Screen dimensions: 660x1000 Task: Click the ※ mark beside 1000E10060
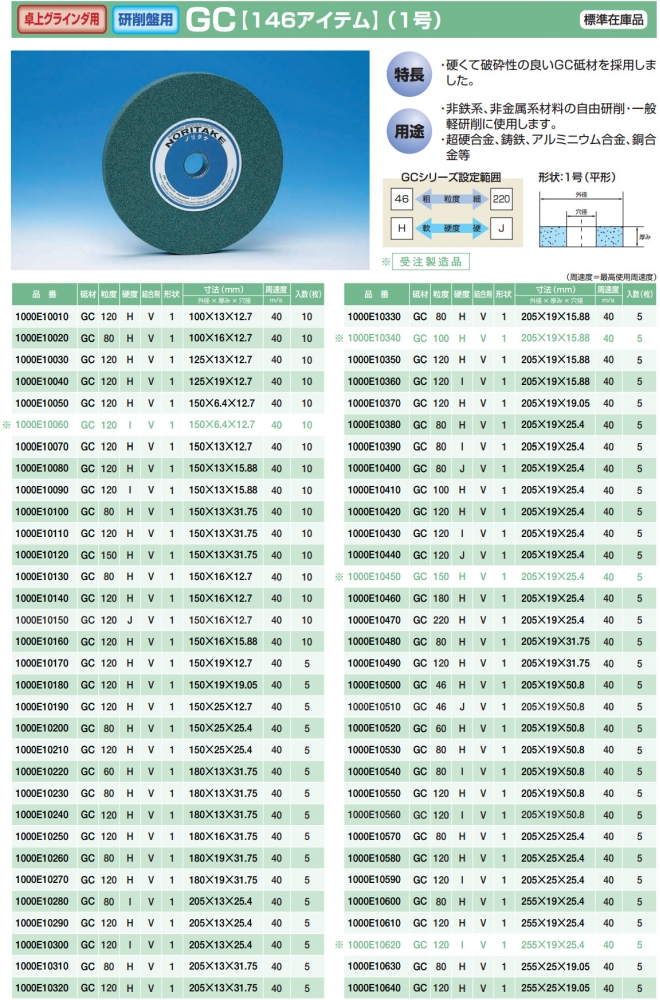point(6,425)
